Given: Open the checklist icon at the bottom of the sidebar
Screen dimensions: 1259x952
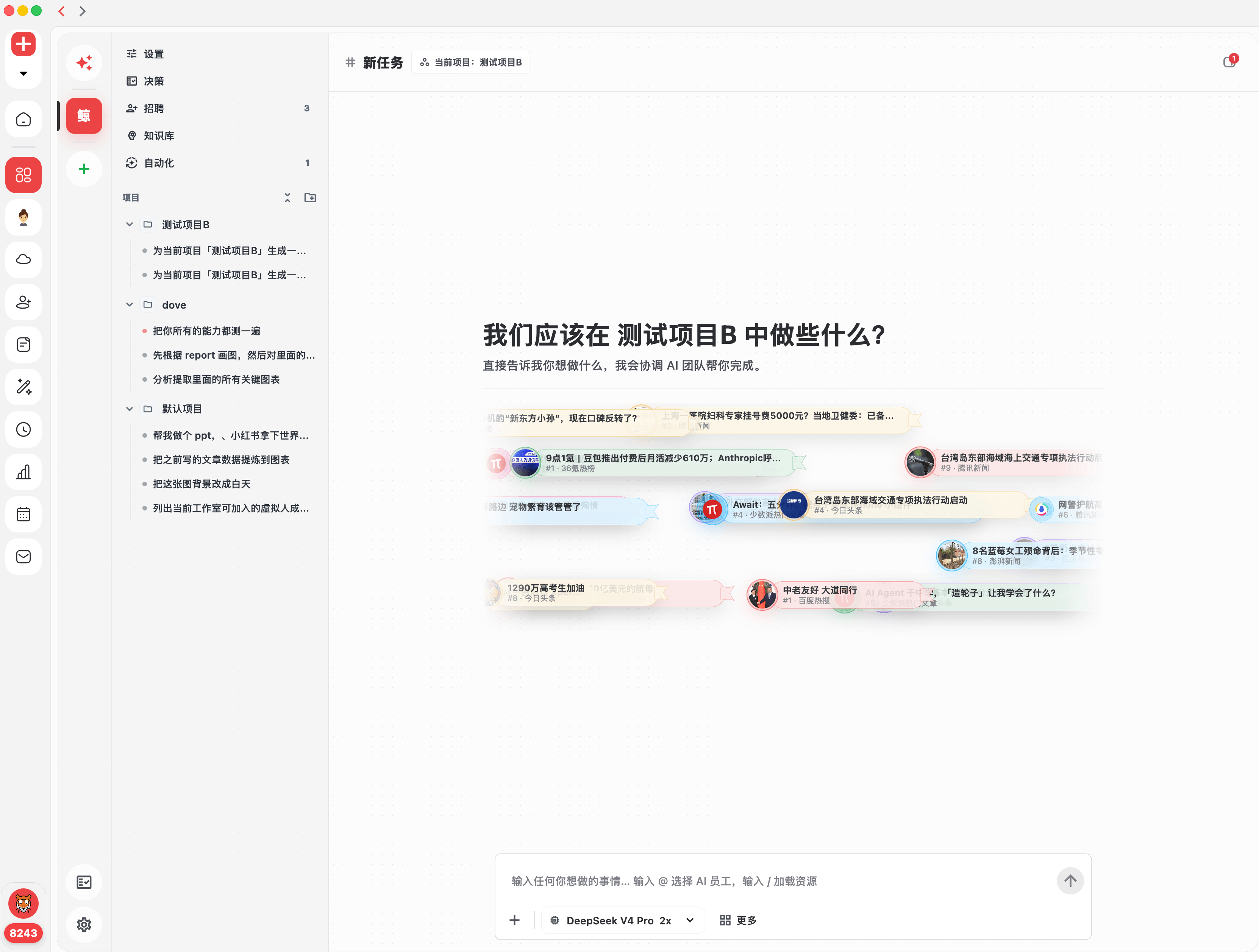Looking at the screenshot, I should point(84,882).
